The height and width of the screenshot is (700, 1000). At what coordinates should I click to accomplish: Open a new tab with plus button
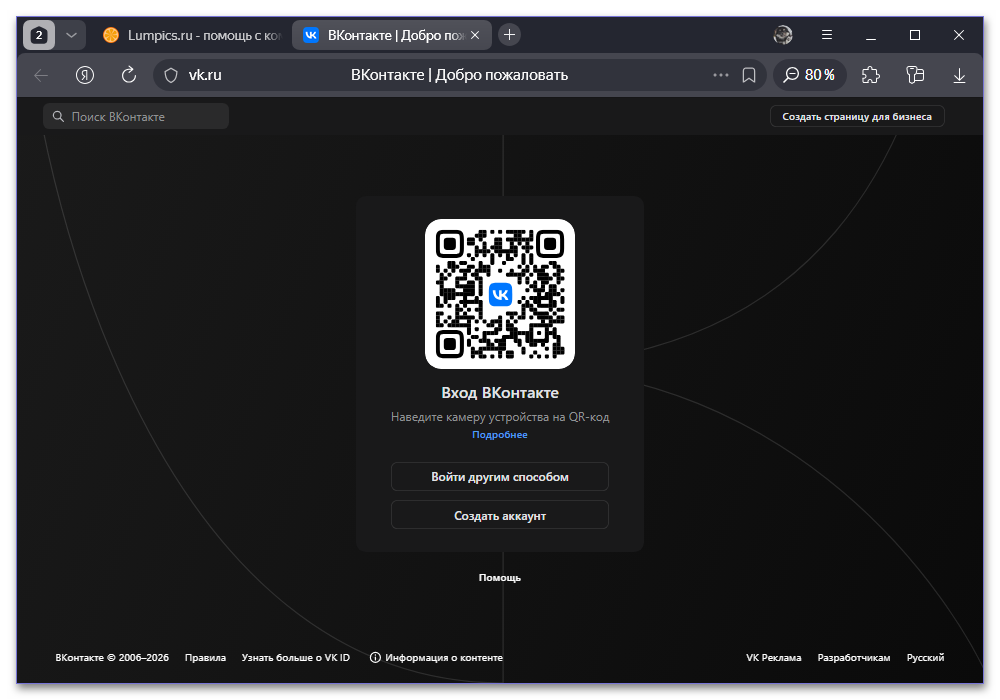(509, 35)
